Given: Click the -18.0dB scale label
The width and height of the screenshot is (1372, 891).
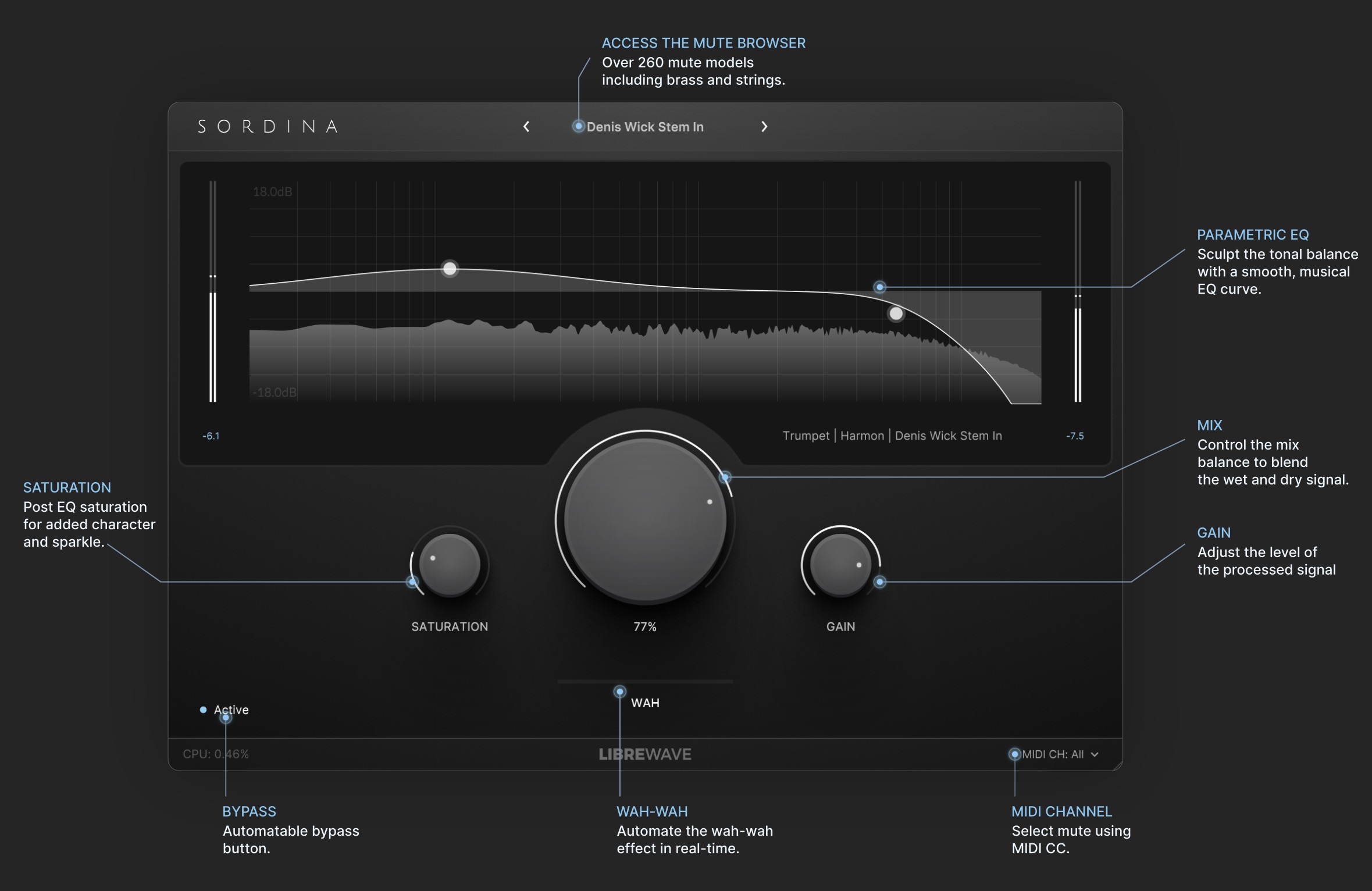Looking at the screenshot, I should point(274,393).
